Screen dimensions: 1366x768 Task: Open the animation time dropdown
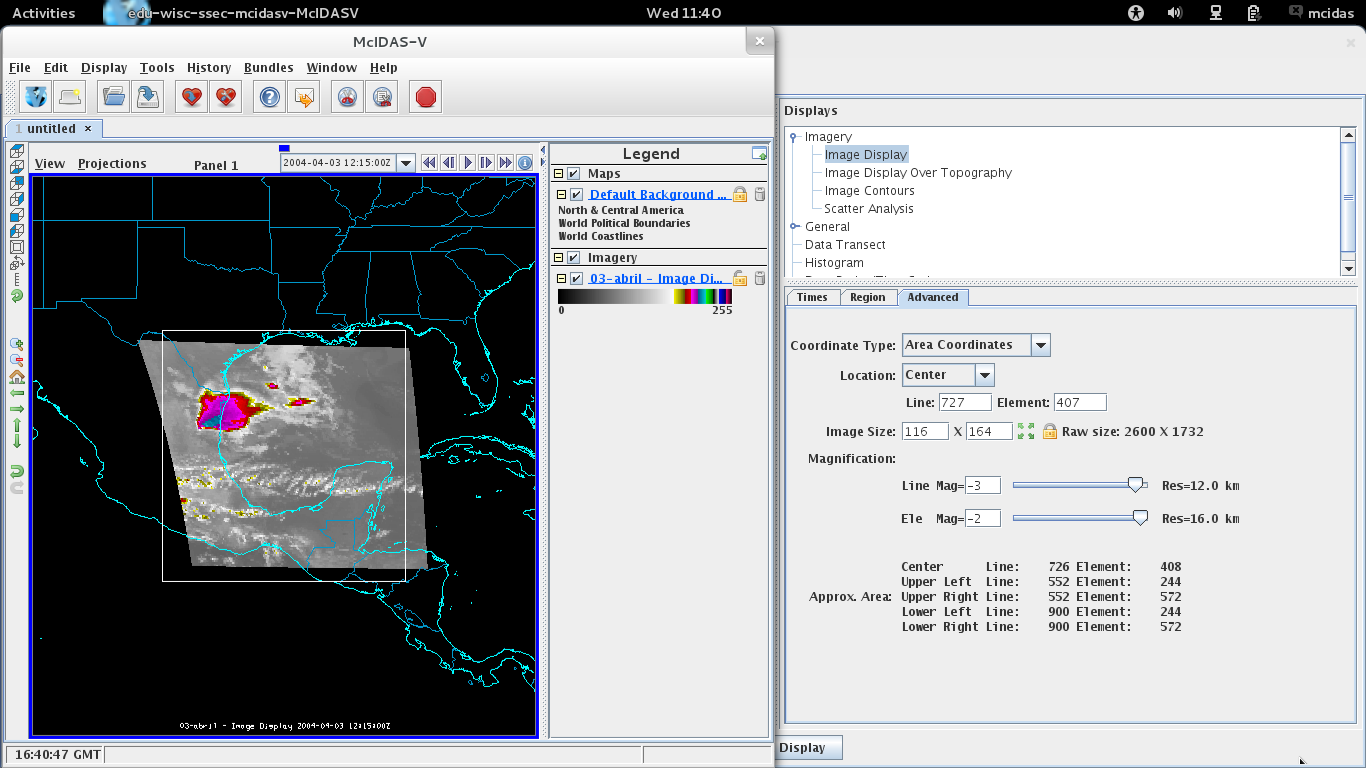click(x=406, y=163)
